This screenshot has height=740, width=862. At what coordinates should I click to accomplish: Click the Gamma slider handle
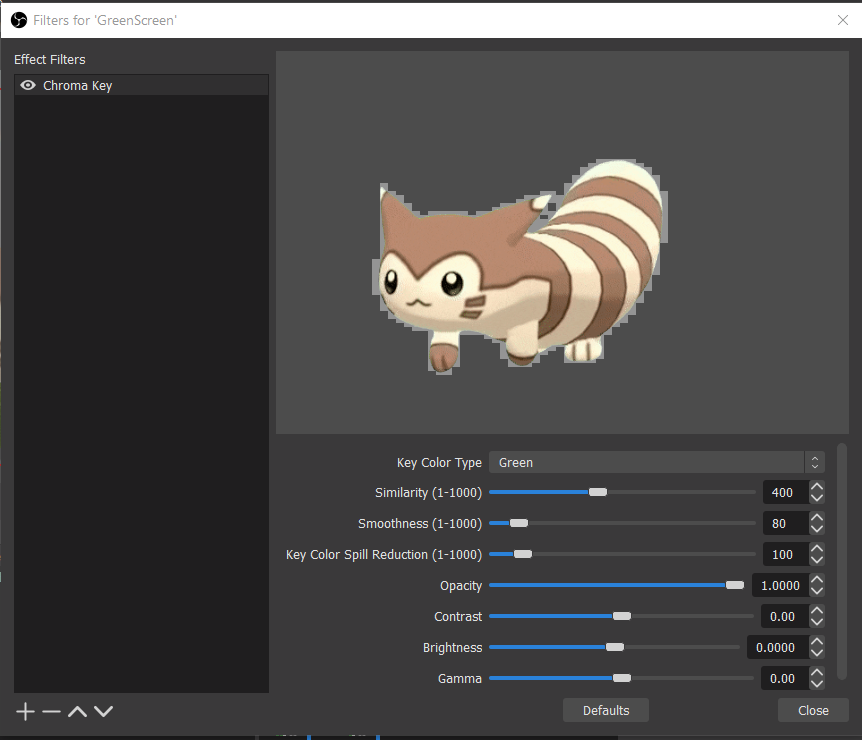coord(622,678)
